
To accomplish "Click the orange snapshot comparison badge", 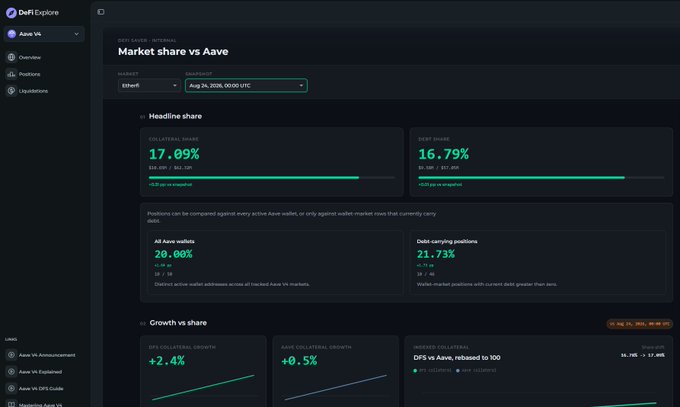I will click(639, 324).
